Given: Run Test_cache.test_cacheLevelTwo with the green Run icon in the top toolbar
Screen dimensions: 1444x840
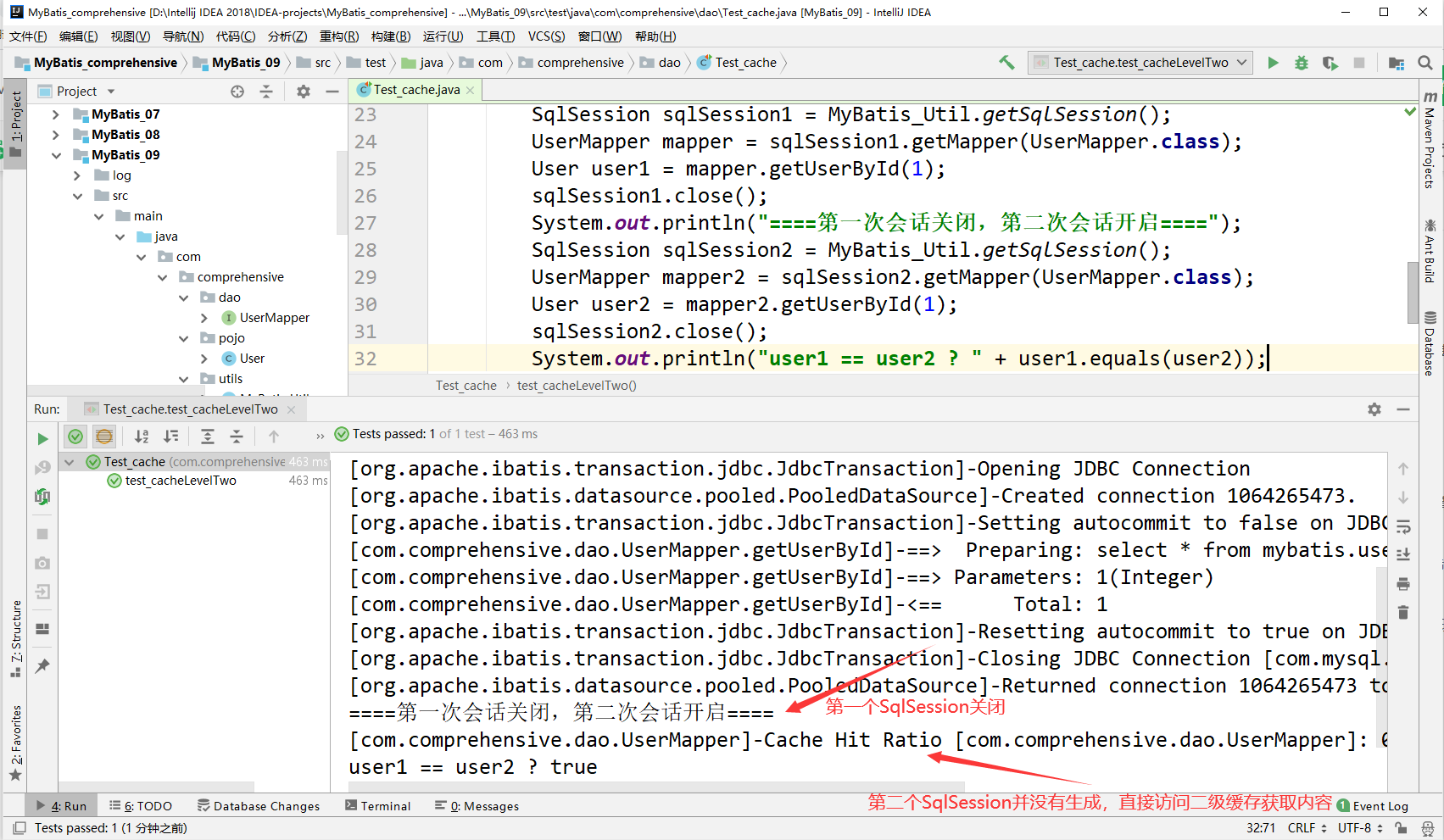Looking at the screenshot, I should tap(1273, 63).
